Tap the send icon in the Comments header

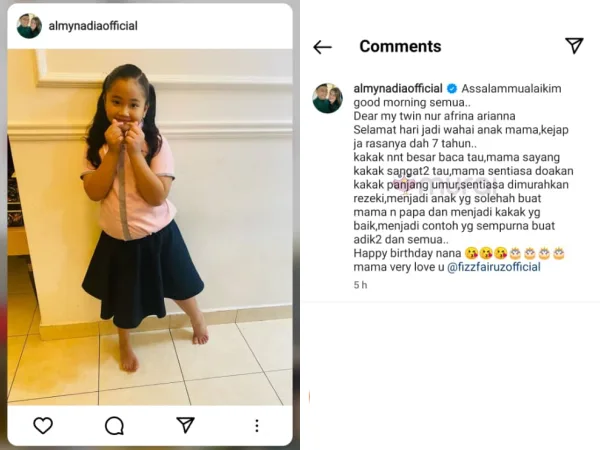574,46
